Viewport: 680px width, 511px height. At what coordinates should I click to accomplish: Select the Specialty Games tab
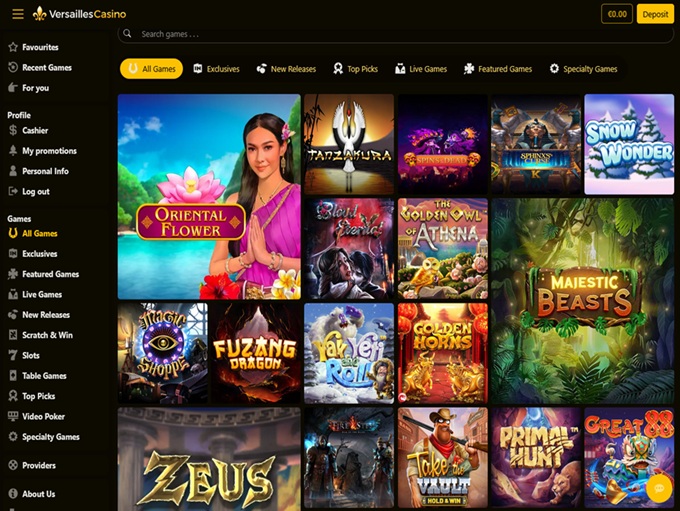(x=583, y=69)
